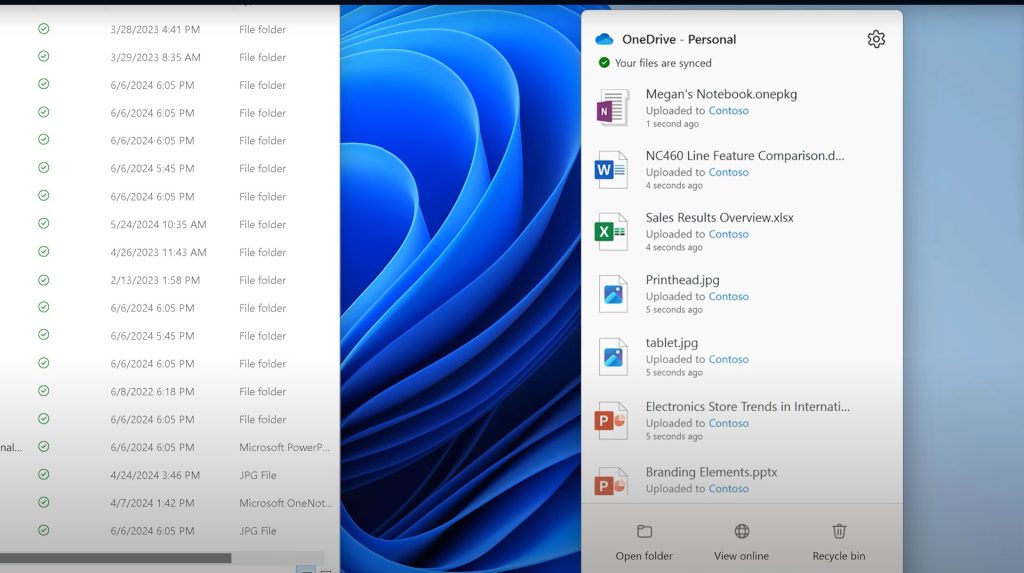
Task: Click View online globe button
Action: (x=741, y=541)
